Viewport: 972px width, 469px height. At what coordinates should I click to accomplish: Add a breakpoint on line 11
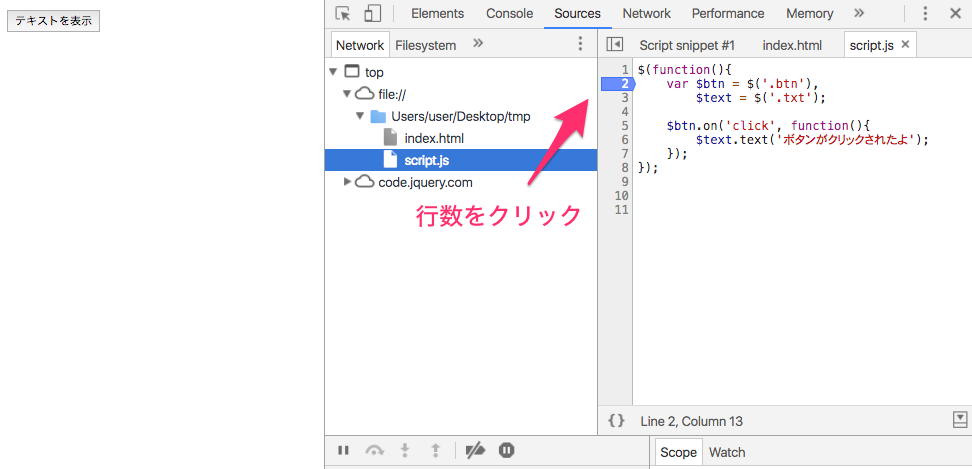622,210
